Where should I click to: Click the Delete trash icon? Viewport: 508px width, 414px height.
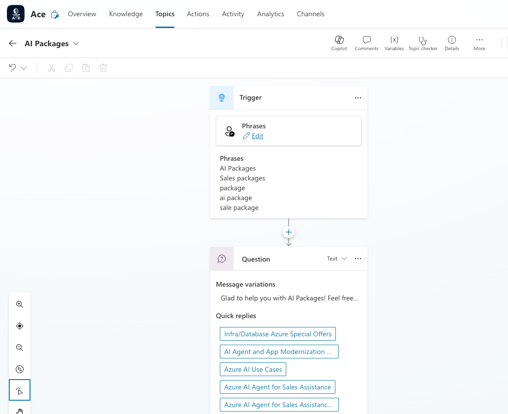point(103,68)
